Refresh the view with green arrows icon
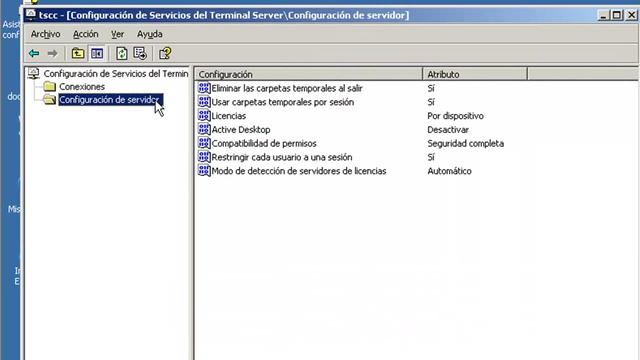The image size is (640, 360). click(x=121, y=53)
